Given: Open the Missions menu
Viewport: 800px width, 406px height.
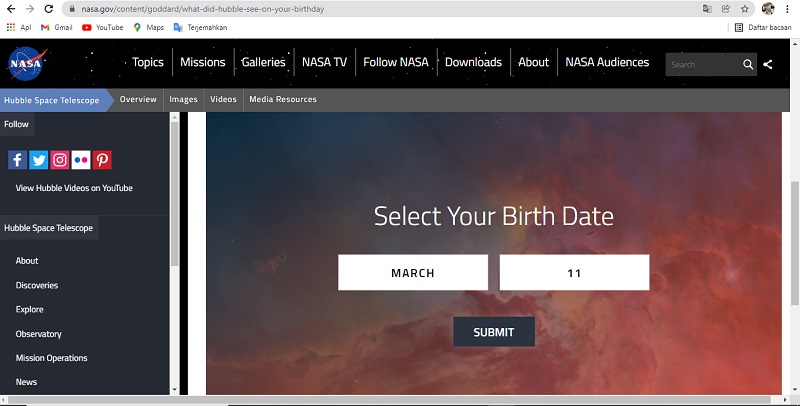Looking at the screenshot, I should pyautogui.click(x=203, y=62).
